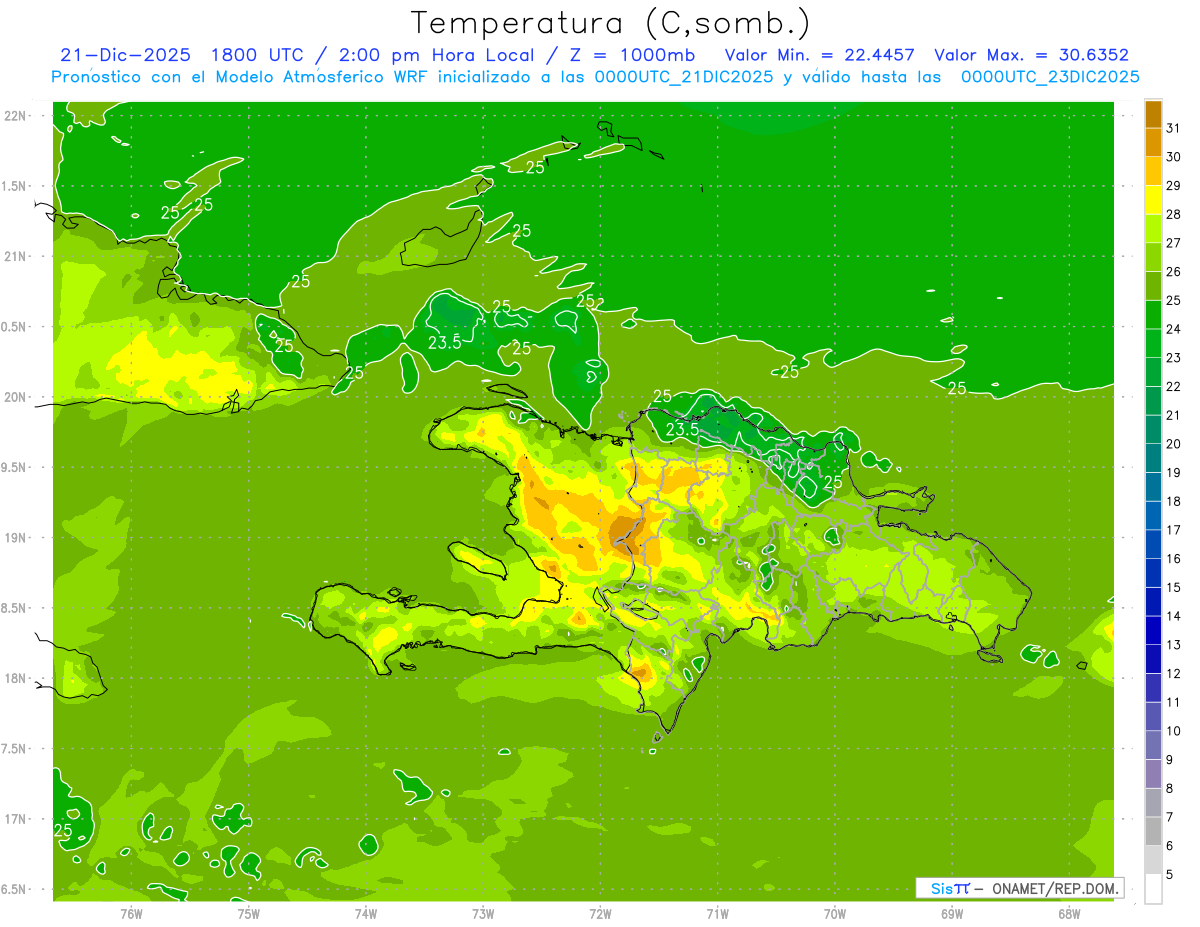1200x927 pixels.
Task: Click the '22N' latitude label
Action: (15, 116)
